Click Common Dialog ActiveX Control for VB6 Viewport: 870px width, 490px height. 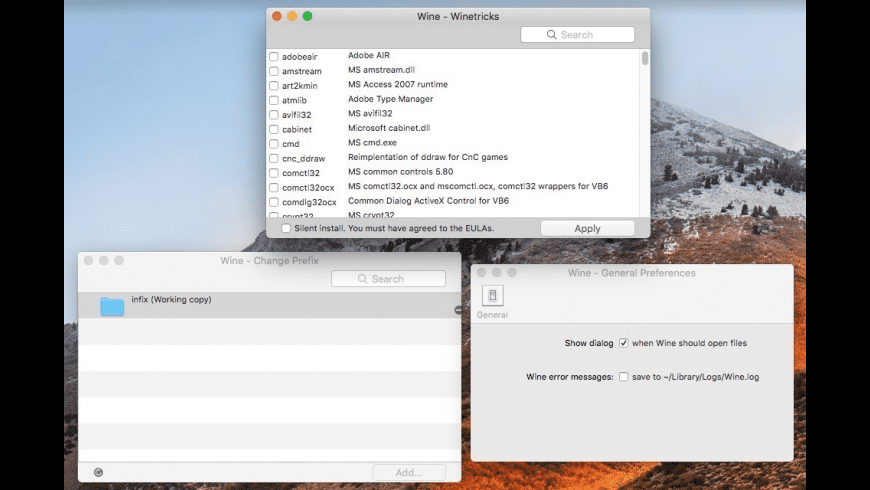tap(428, 200)
